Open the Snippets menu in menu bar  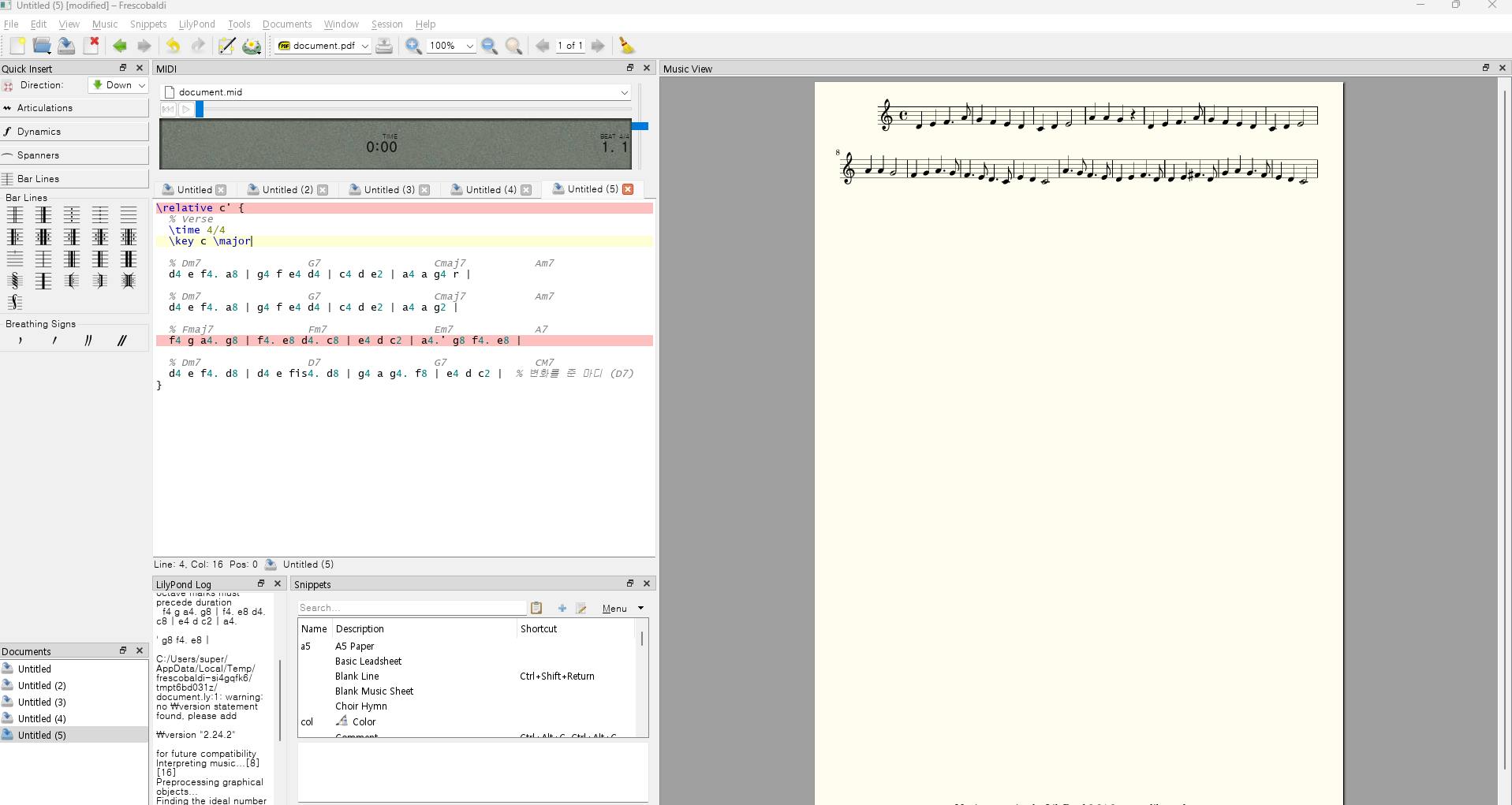[x=148, y=24]
